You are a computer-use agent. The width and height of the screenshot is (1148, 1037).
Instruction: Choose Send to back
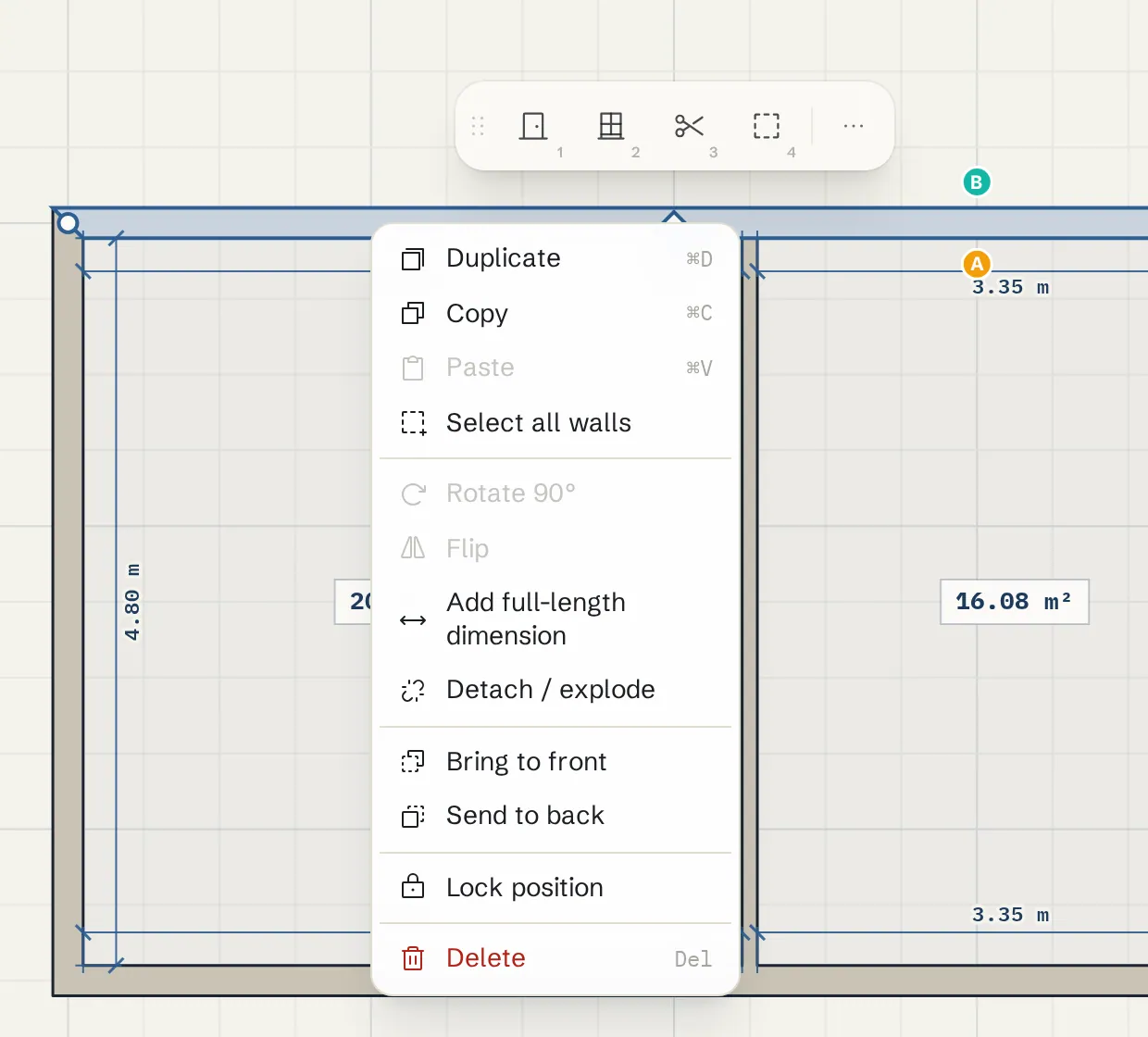tap(555, 816)
